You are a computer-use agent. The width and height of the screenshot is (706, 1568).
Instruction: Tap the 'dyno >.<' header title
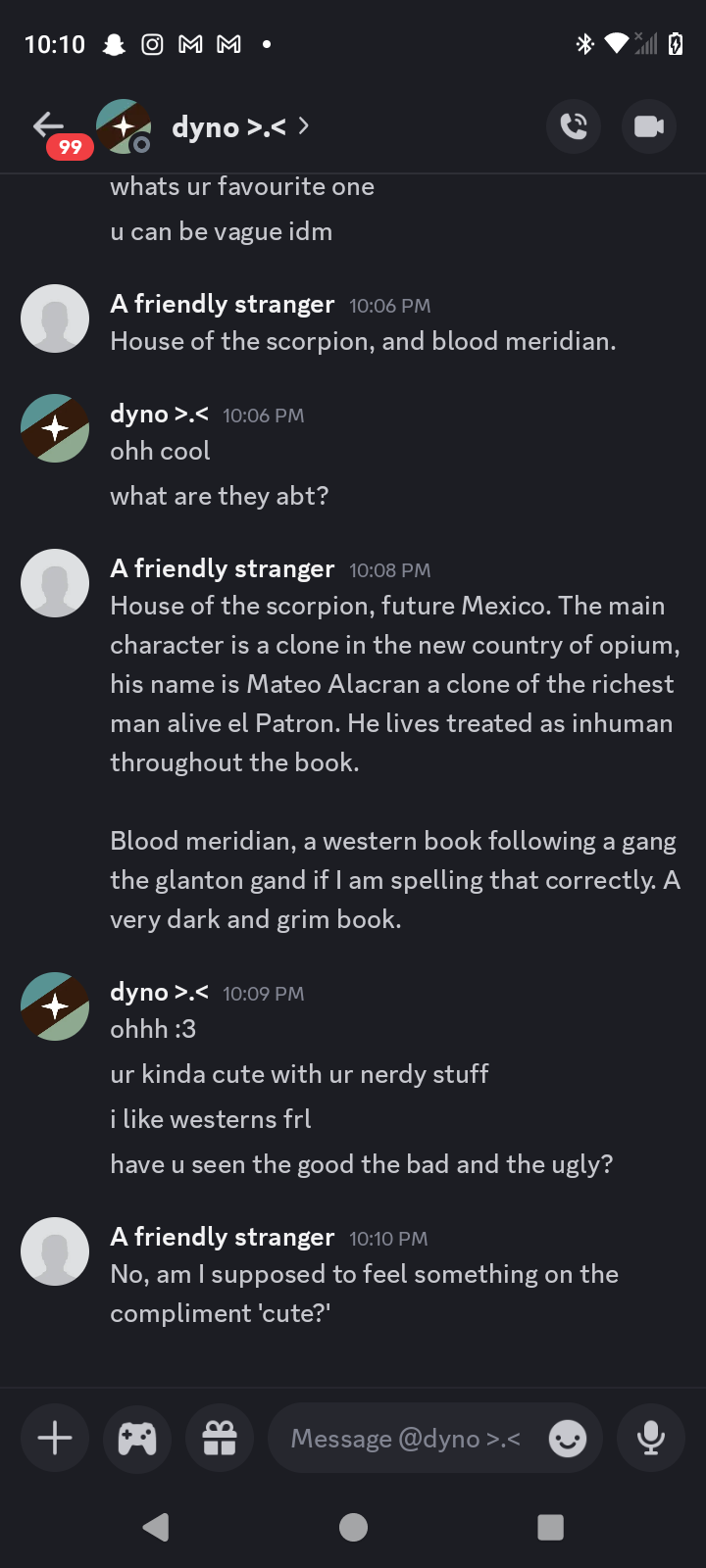[228, 126]
